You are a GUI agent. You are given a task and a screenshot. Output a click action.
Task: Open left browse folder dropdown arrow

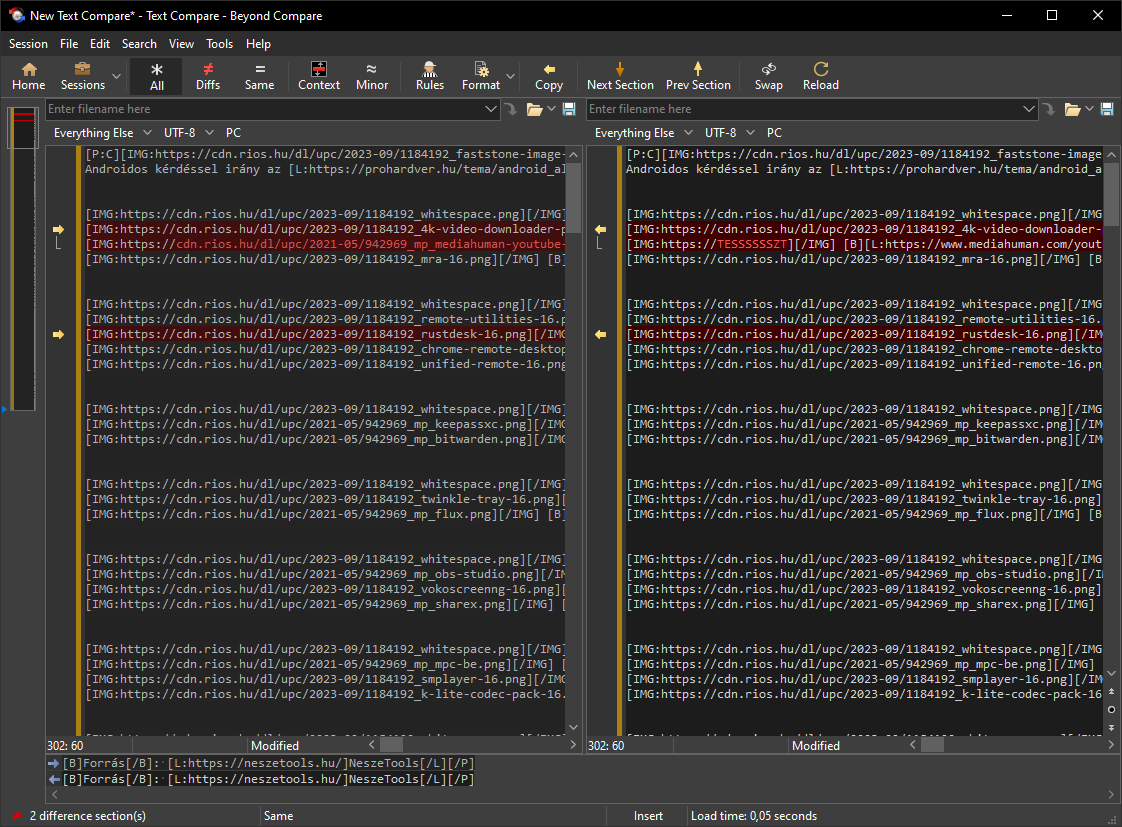coord(551,109)
